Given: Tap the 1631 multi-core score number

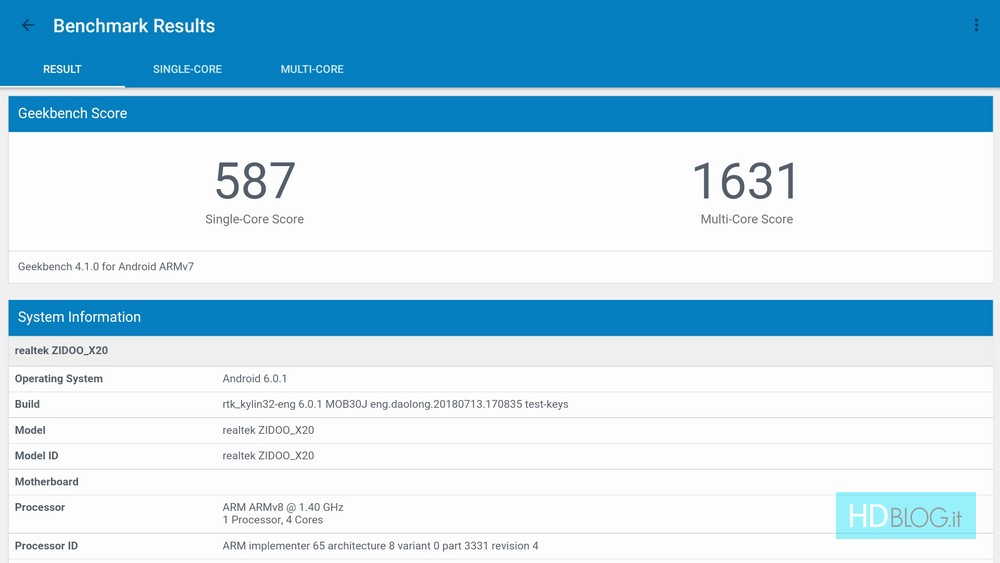Looking at the screenshot, I should 746,181.
